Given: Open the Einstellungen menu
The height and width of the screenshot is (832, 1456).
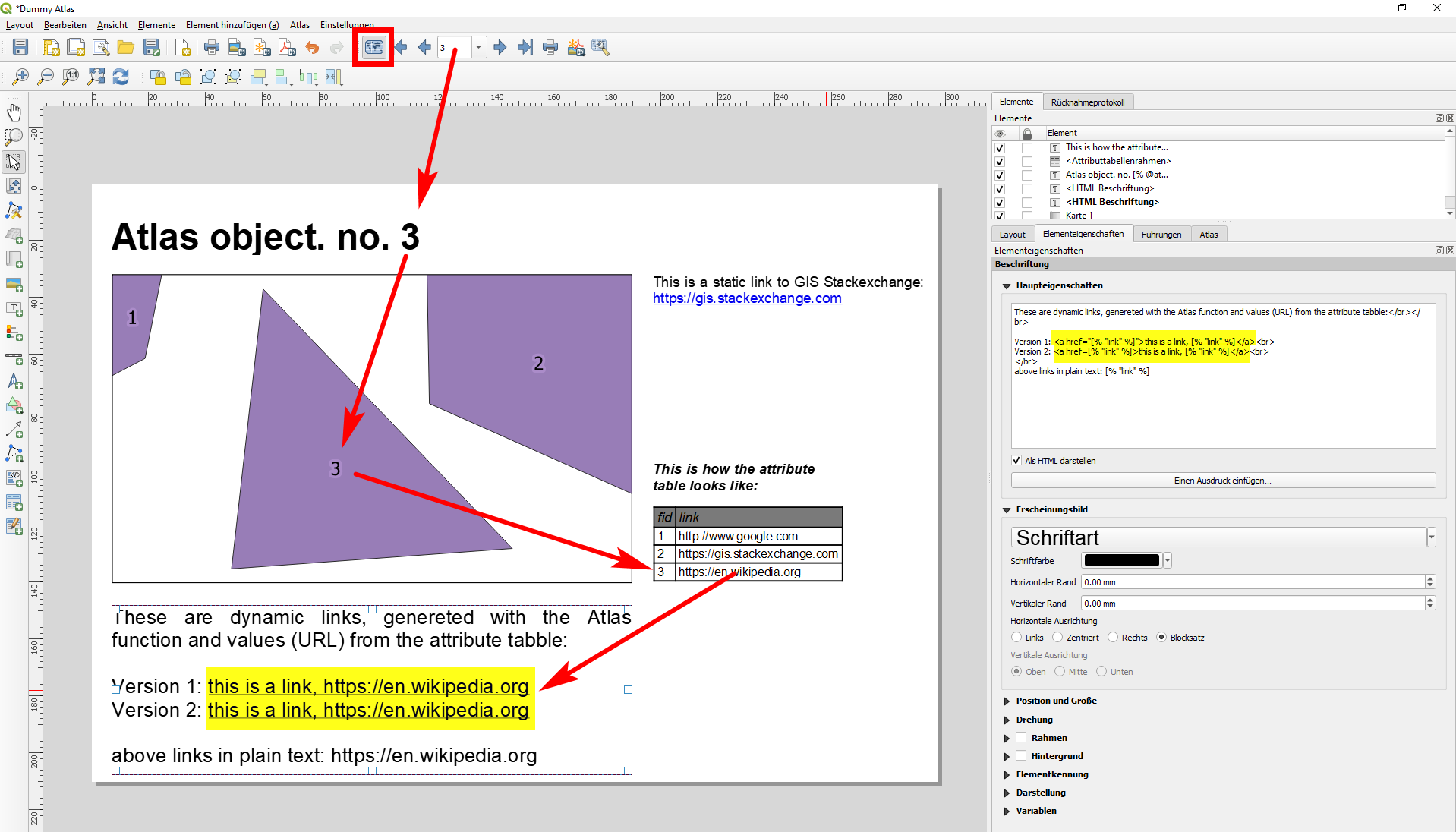Looking at the screenshot, I should 347,25.
